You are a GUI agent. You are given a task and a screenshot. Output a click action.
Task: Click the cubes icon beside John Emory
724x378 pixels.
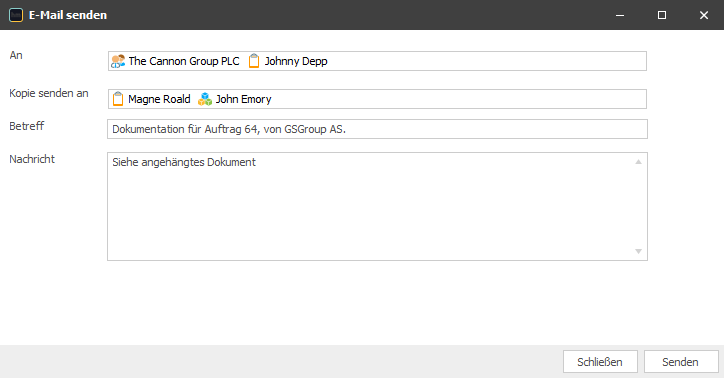coord(205,99)
